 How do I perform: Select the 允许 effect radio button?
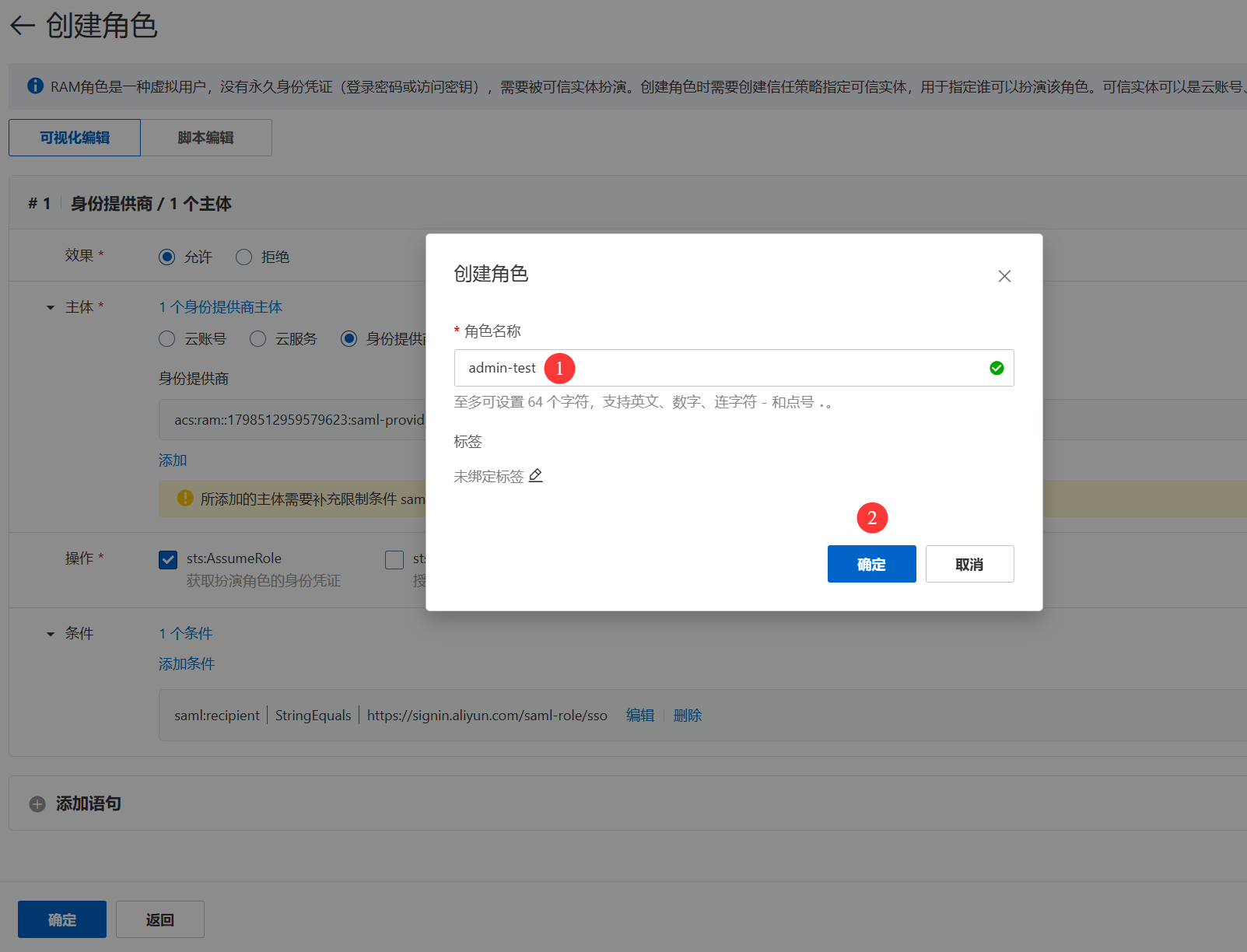coord(167,257)
